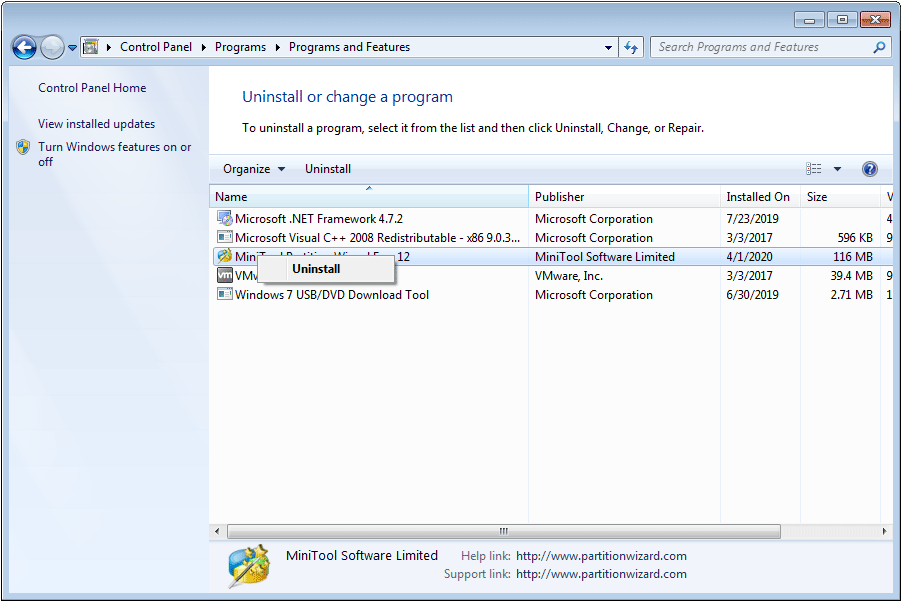Click the 596 KB size cell
This screenshot has height=602, width=902.
click(855, 238)
